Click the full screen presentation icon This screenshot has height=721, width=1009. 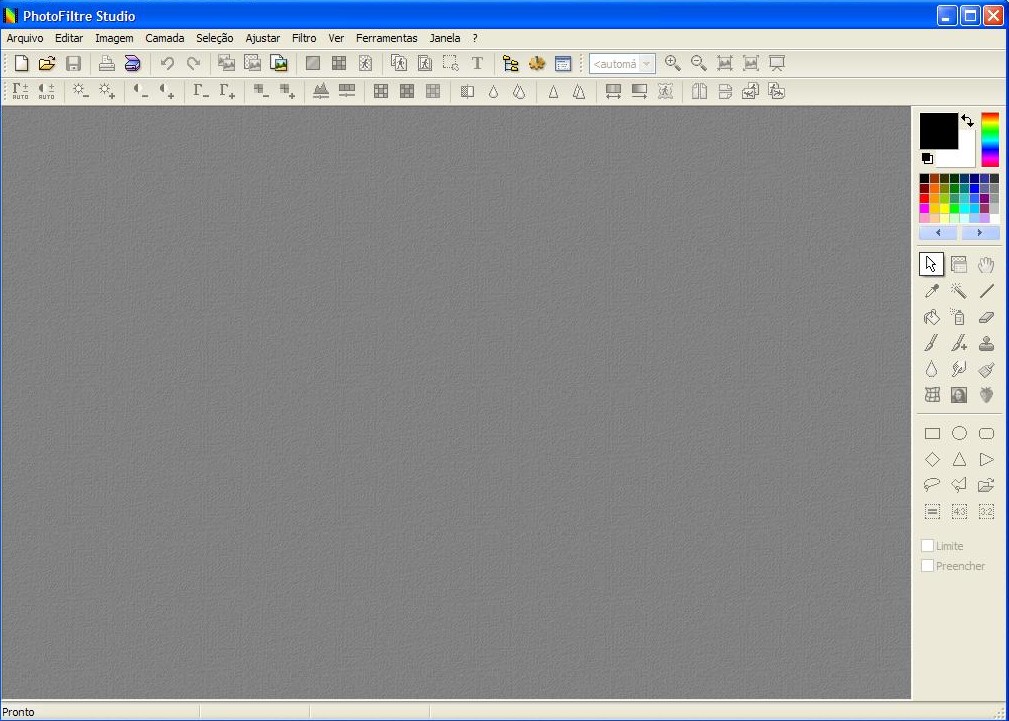[x=777, y=63]
